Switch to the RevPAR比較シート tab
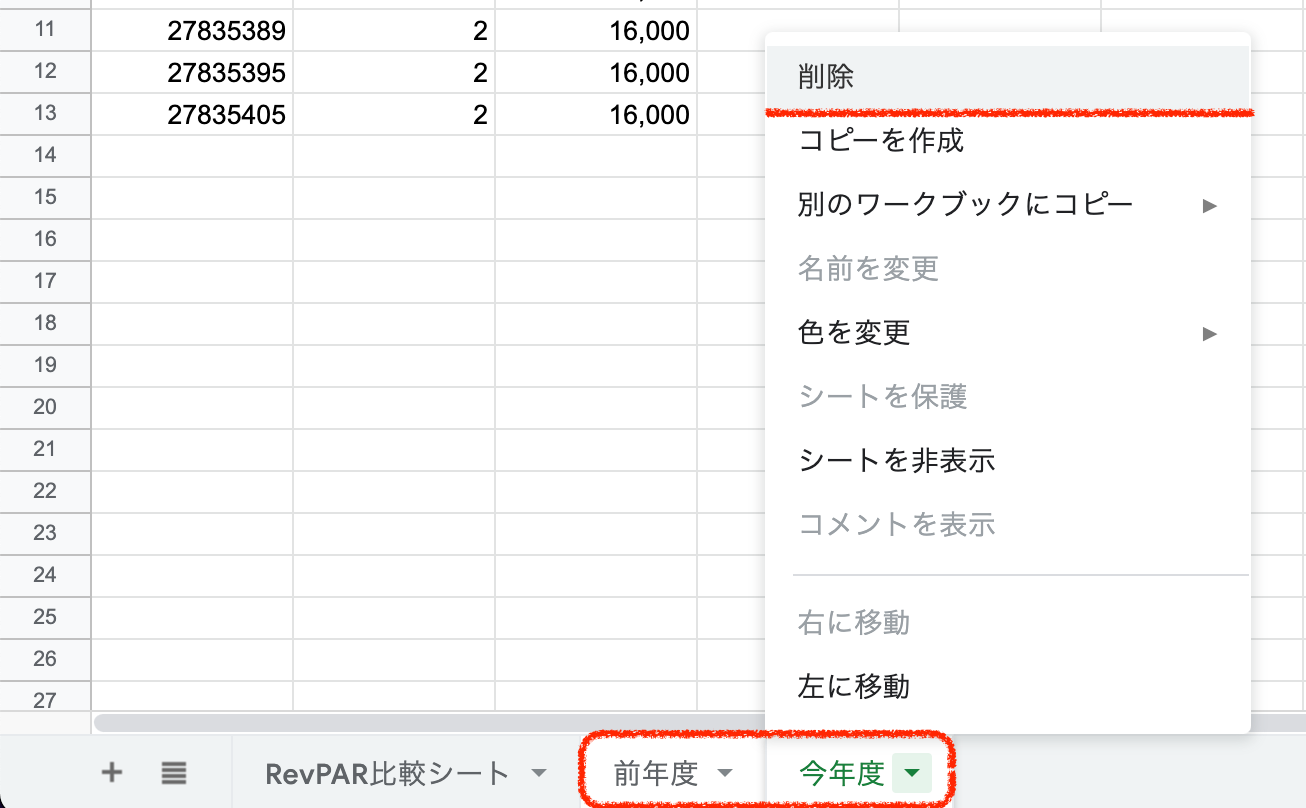The height and width of the screenshot is (808, 1306). tap(387, 773)
